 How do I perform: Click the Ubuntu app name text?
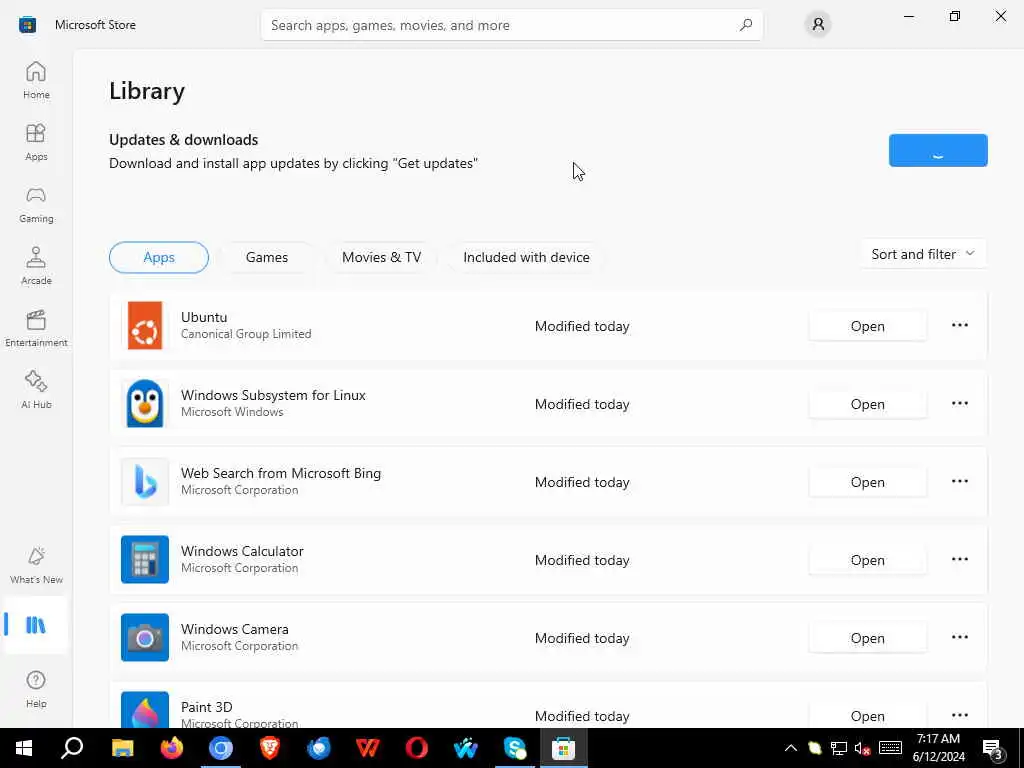coord(204,317)
